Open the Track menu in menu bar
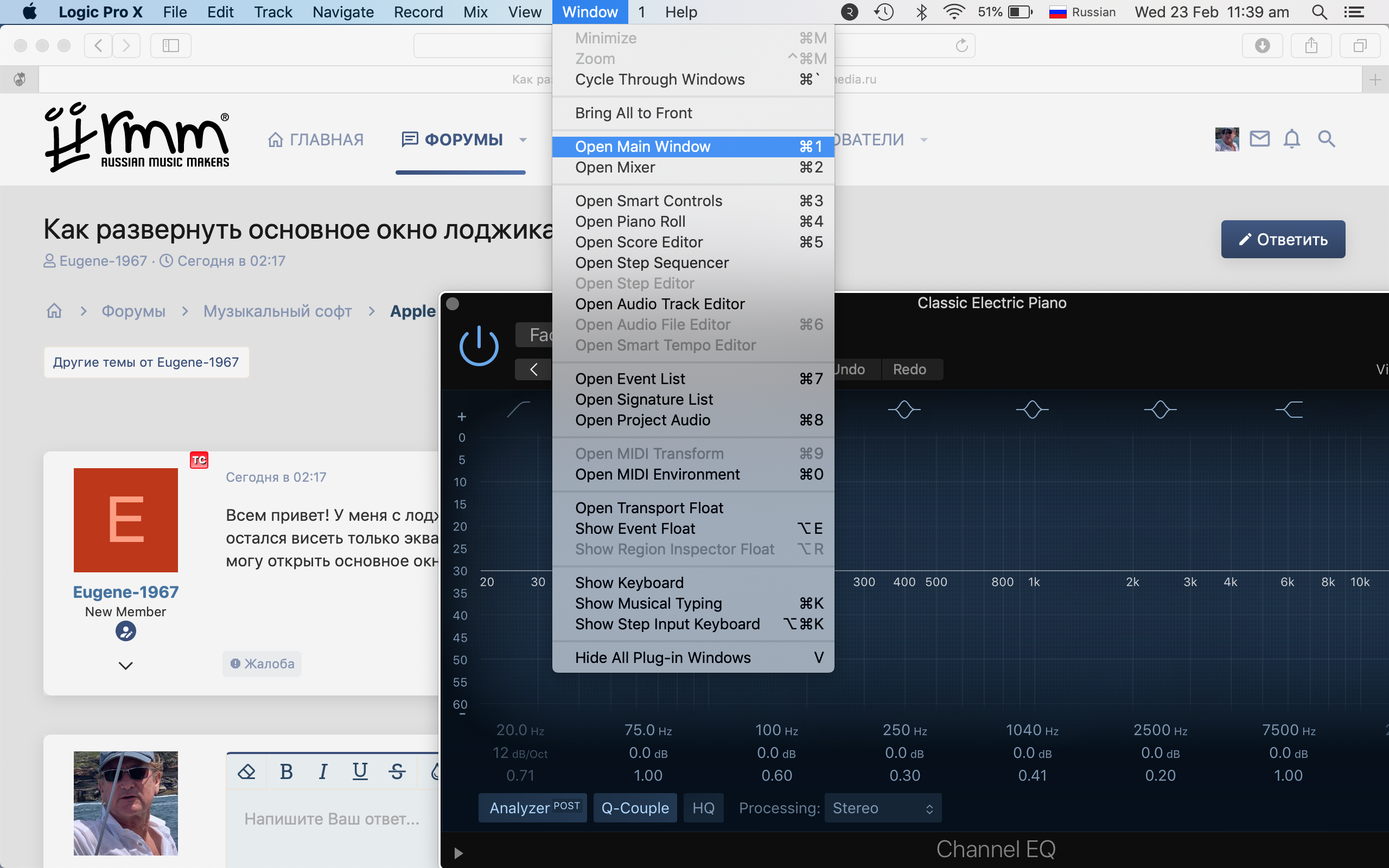Screen dimensions: 1389x868 coord(273,12)
